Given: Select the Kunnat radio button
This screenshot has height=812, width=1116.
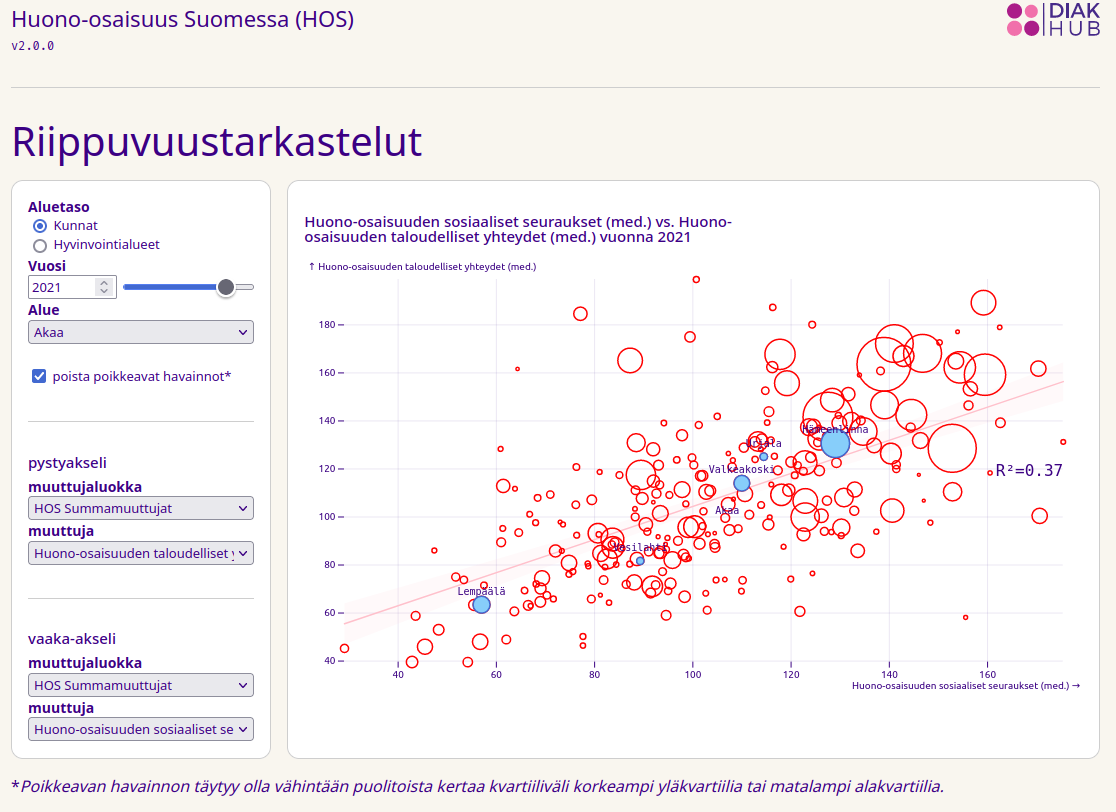Looking at the screenshot, I should (x=40, y=226).
